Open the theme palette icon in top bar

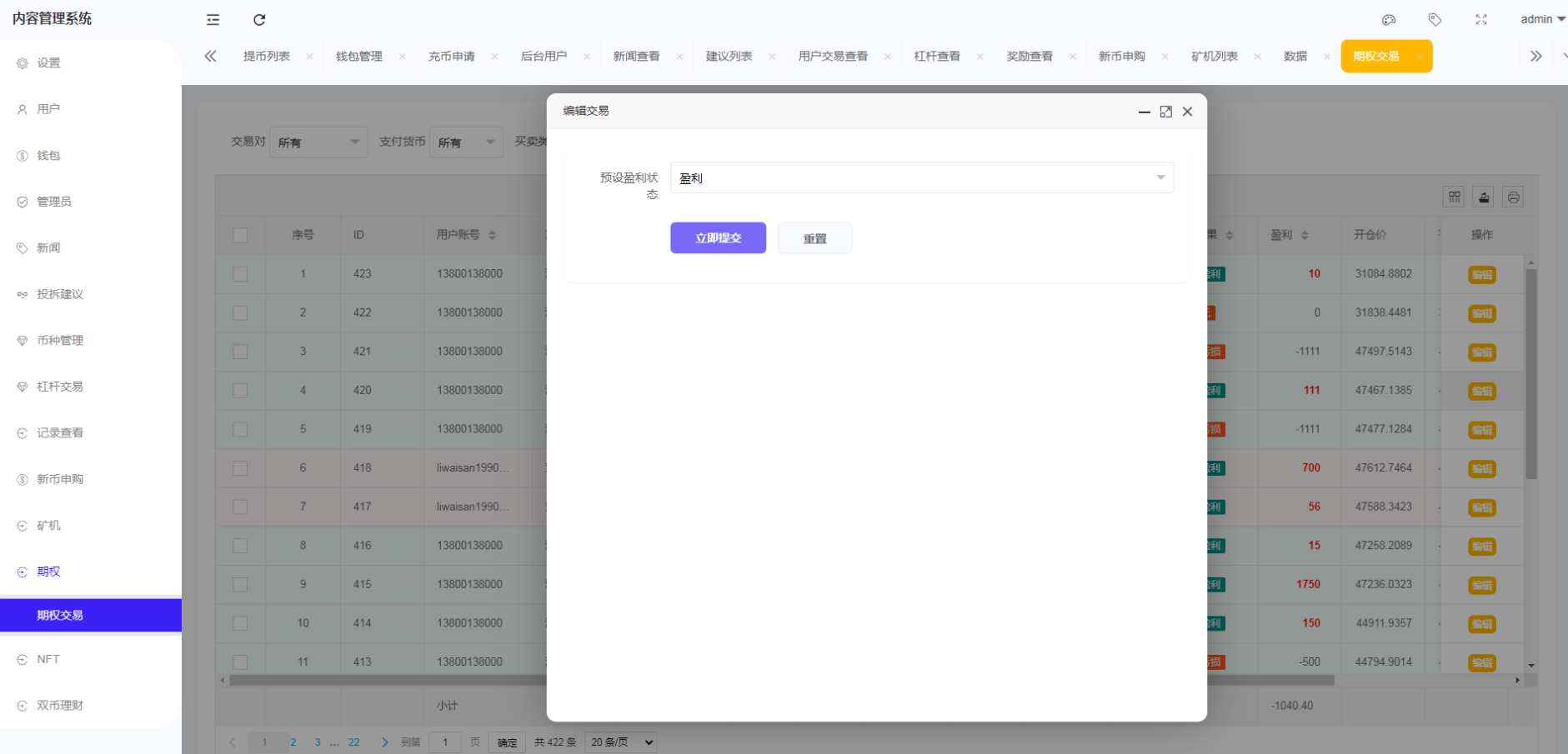coord(1388,19)
